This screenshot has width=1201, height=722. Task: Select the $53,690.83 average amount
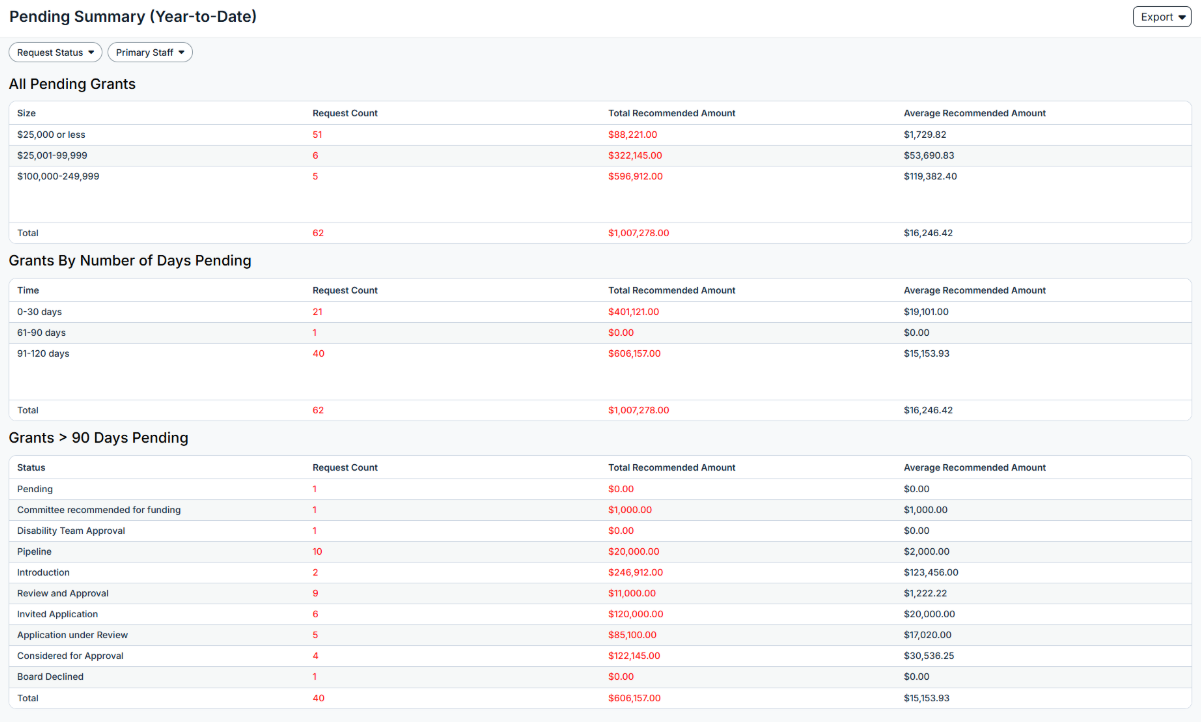pos(929,155)
